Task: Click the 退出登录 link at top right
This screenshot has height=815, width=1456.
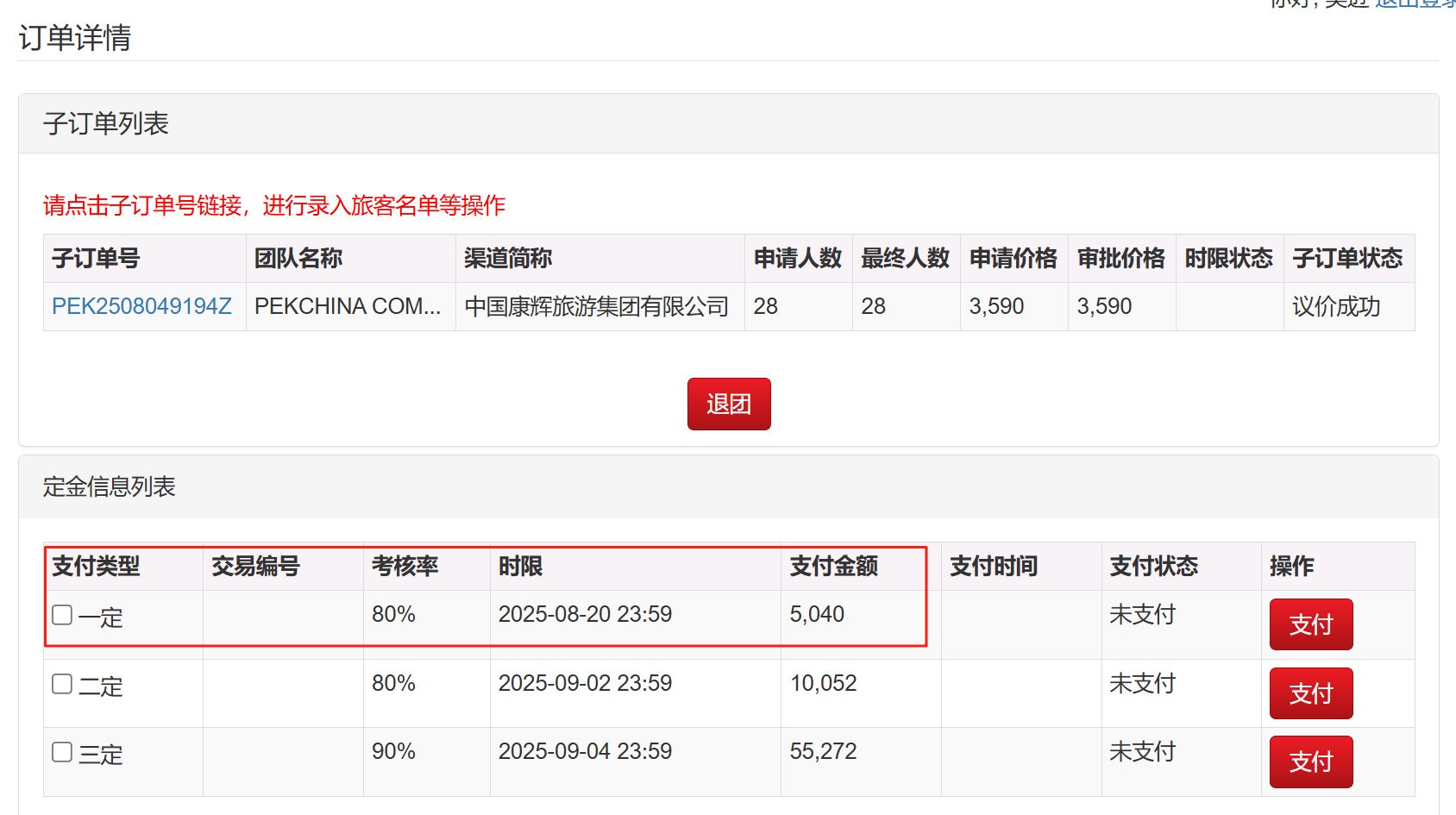Action: pyautogui.click(x=1415, y=3)
